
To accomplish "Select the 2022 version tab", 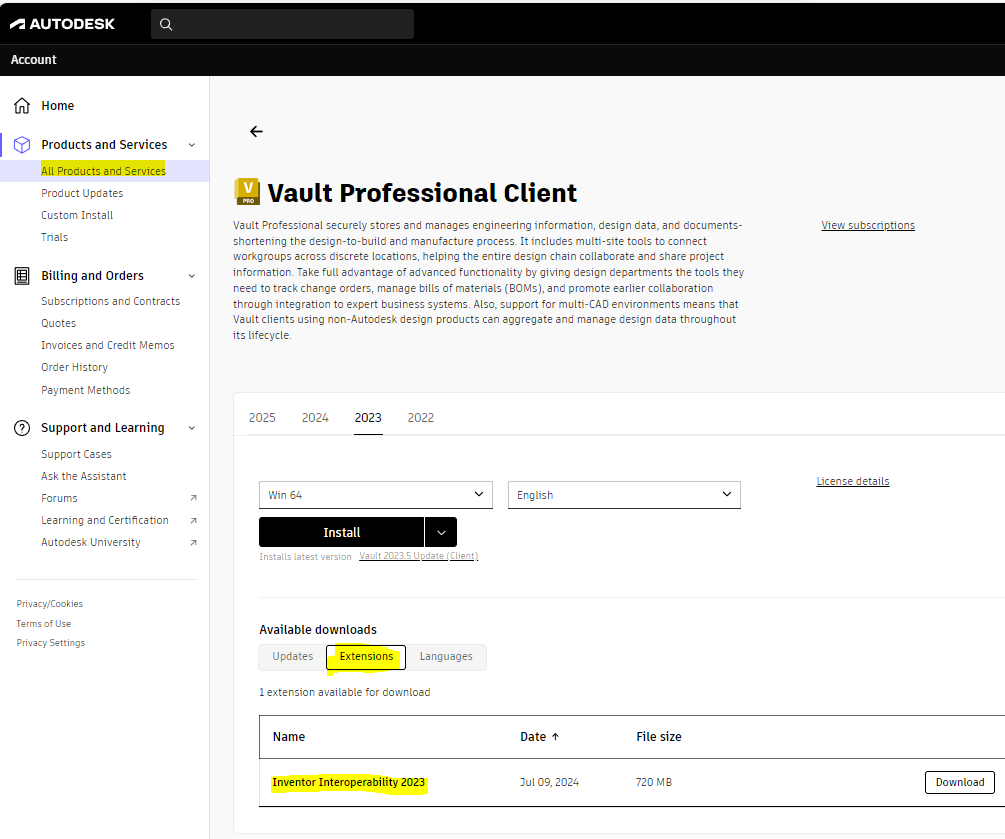I will (420, 417).
